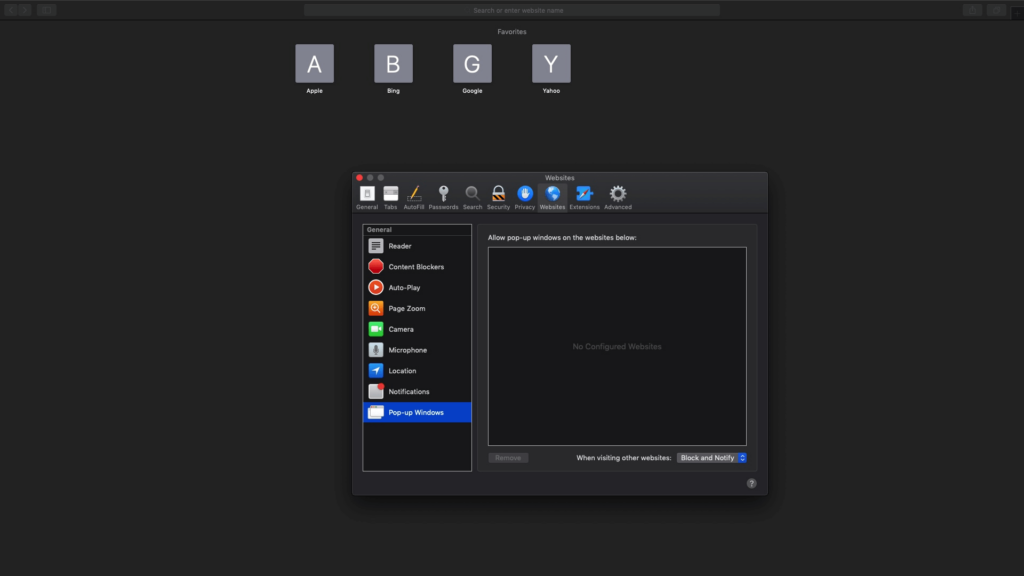Open the Search preferences pane
This screenshot has width=1024, height=576.
point(471,195)
